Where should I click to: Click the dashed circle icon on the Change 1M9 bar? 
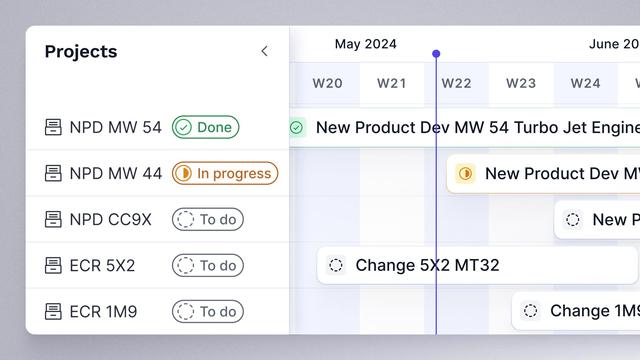point(531,311)
